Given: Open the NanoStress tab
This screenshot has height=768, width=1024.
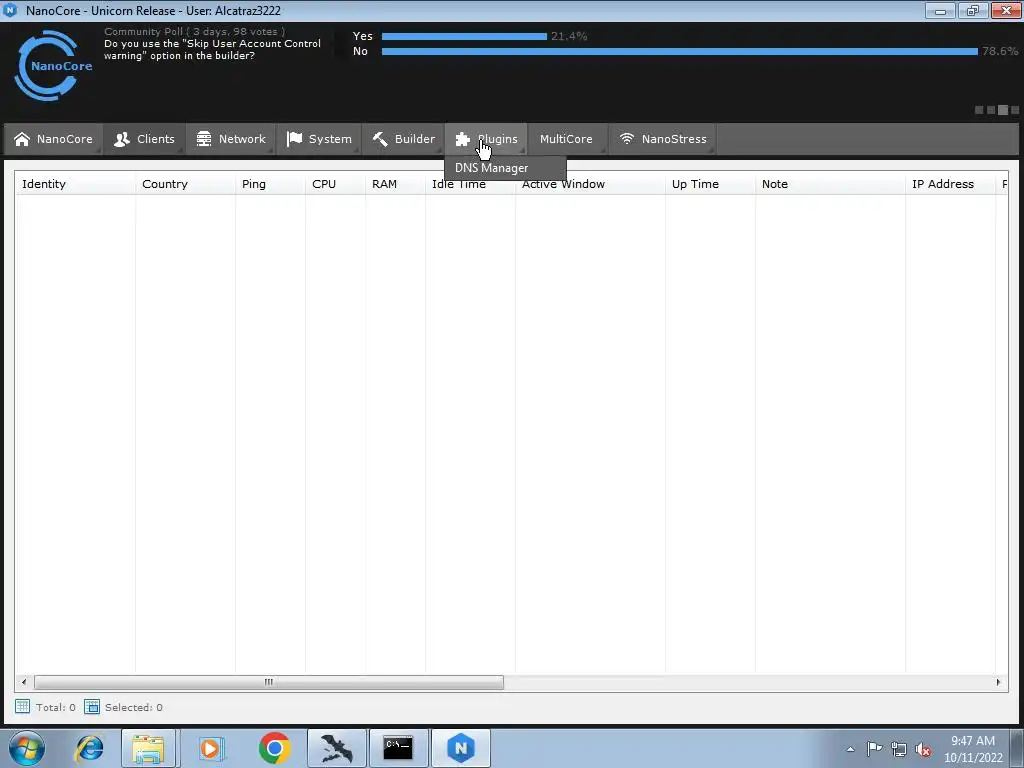Looking at the screenshot, I should coord(662,139).
